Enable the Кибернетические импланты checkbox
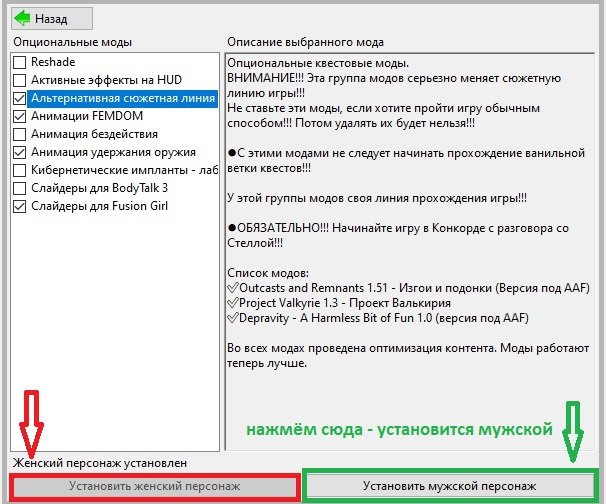 20,171
